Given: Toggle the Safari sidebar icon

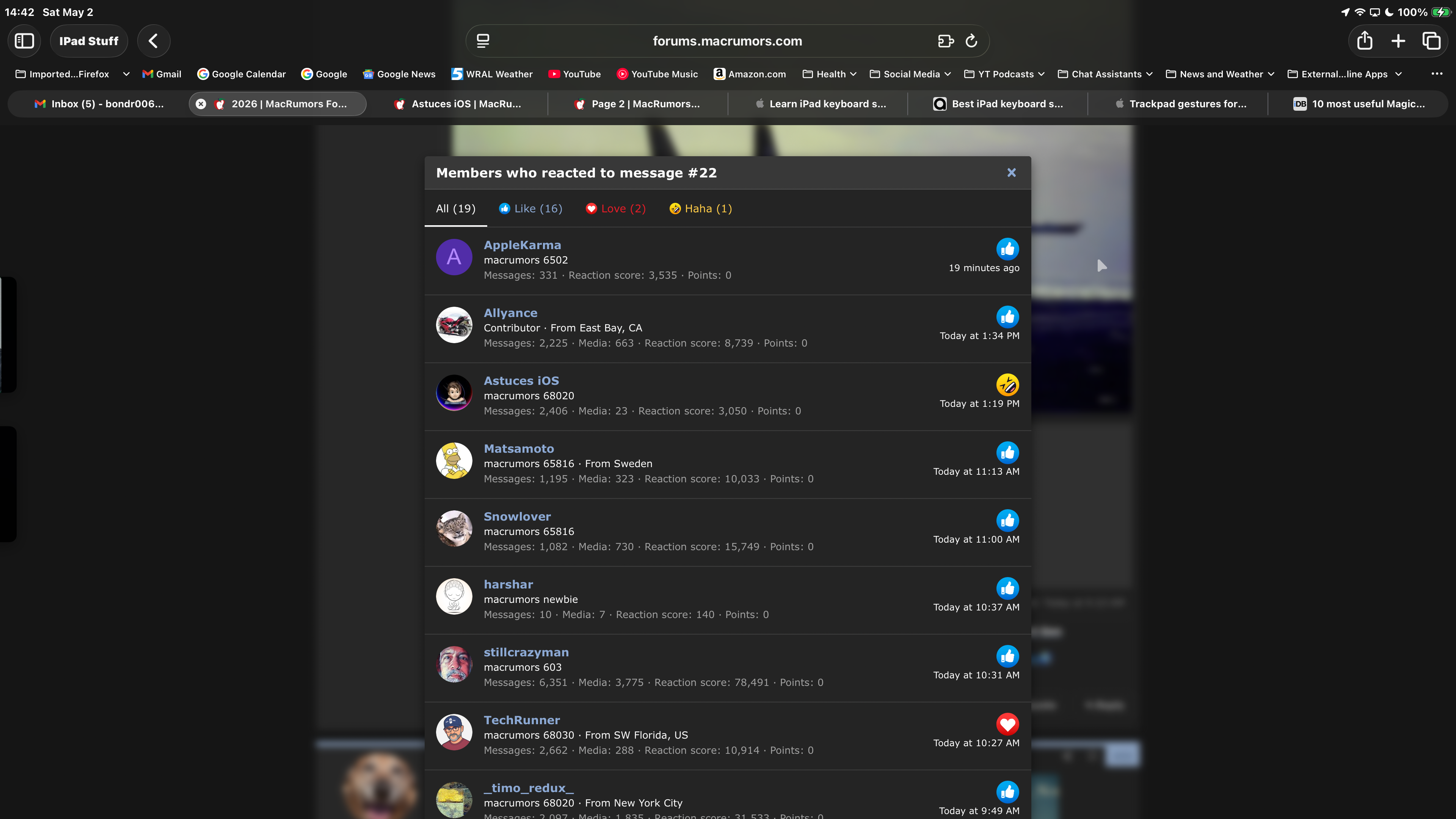Looking at the screenshot, I should 24,41.
